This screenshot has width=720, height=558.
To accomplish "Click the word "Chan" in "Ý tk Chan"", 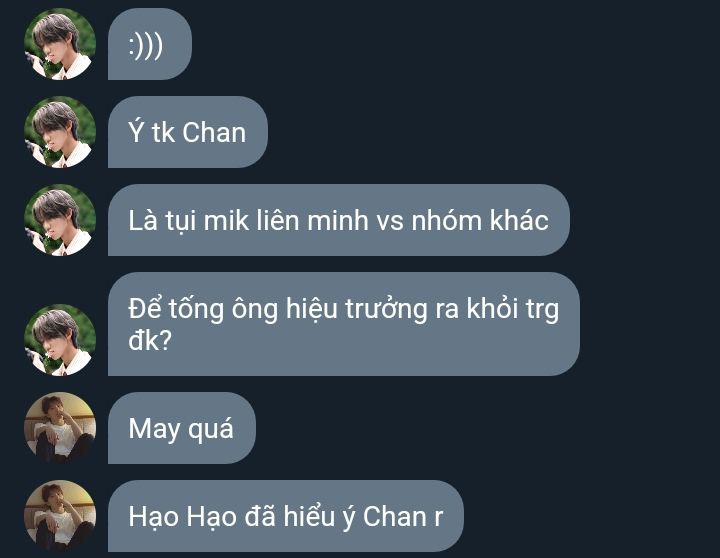I will 214,132.
